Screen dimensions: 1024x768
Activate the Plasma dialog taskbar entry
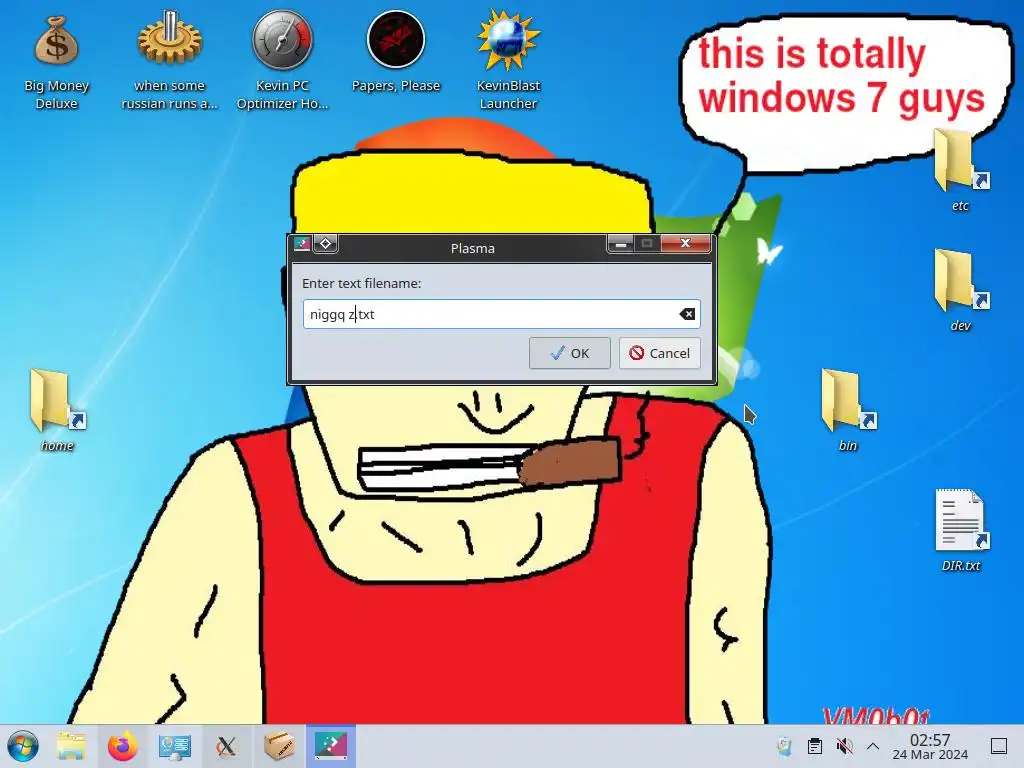tap(330, 746)
